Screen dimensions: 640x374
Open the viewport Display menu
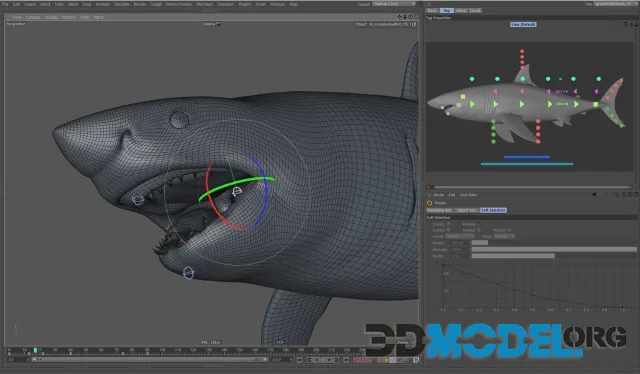point(51,17)
